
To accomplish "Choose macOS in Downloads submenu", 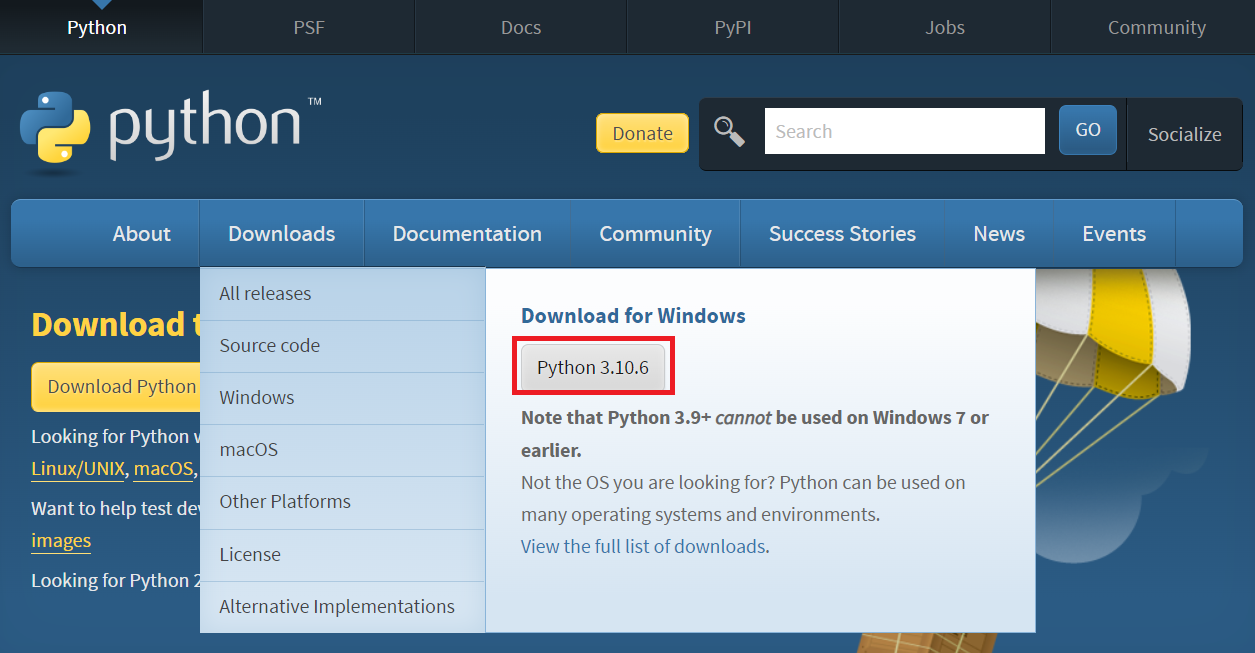I will click(x=342, y=450).
